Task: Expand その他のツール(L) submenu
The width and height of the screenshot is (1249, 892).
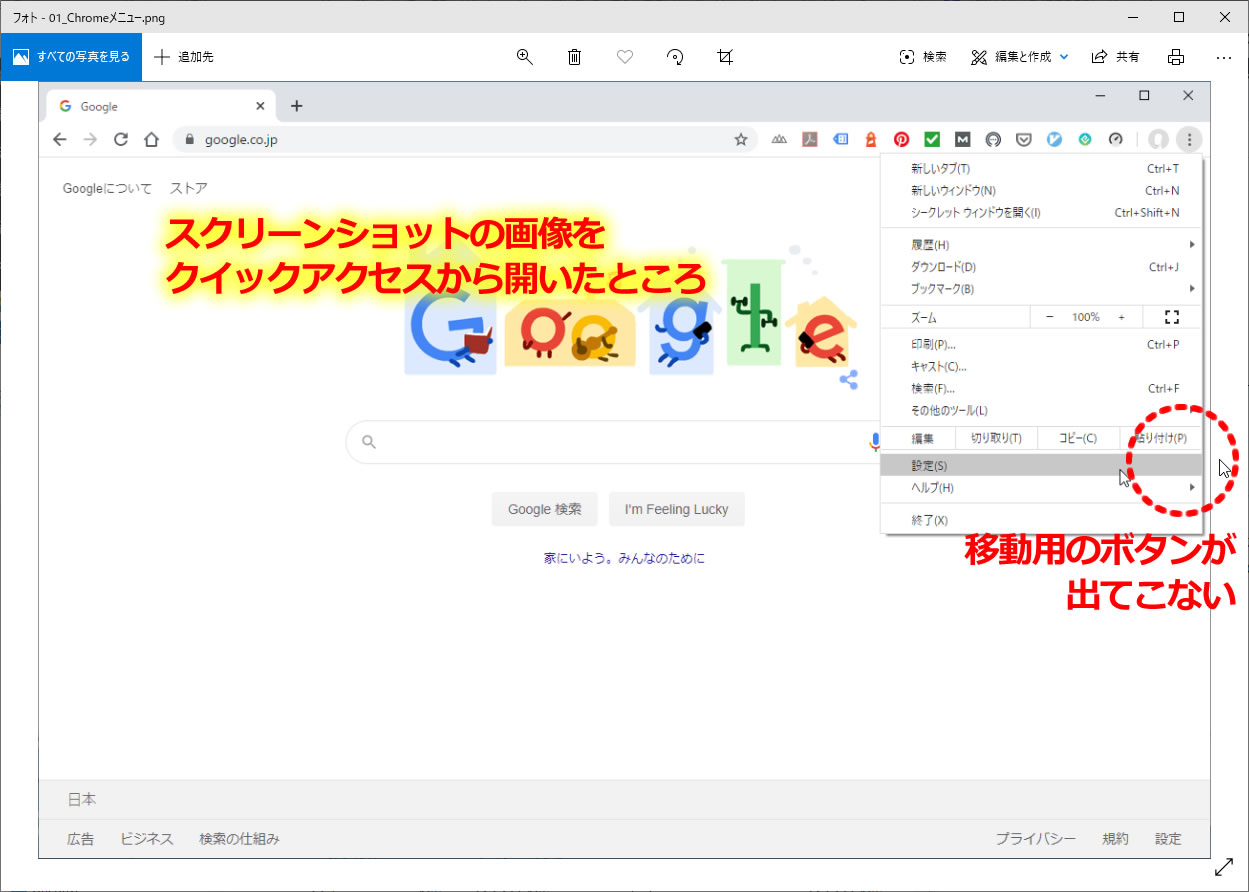Action: pos(1042,410)
